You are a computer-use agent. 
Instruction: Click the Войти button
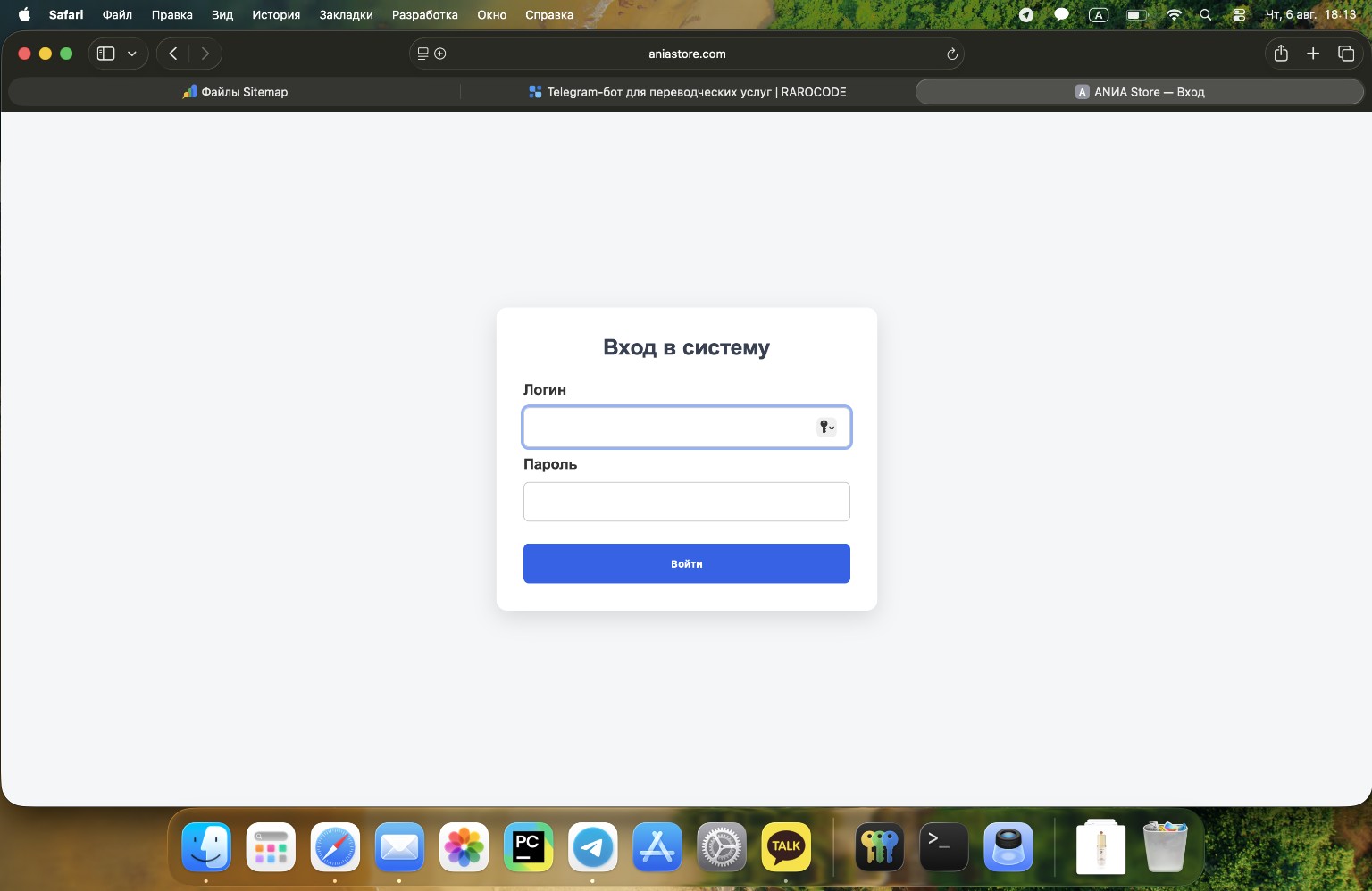coord(686,563)
